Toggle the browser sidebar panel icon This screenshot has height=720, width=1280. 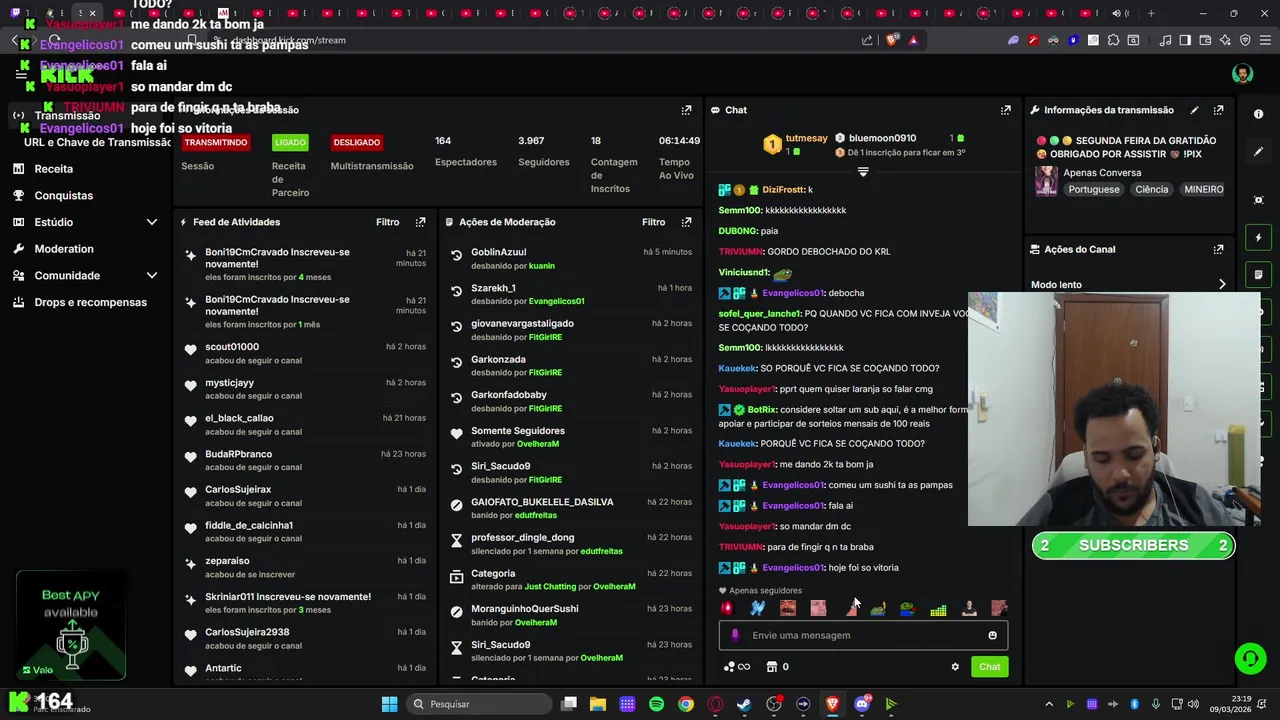point(1185,40)
